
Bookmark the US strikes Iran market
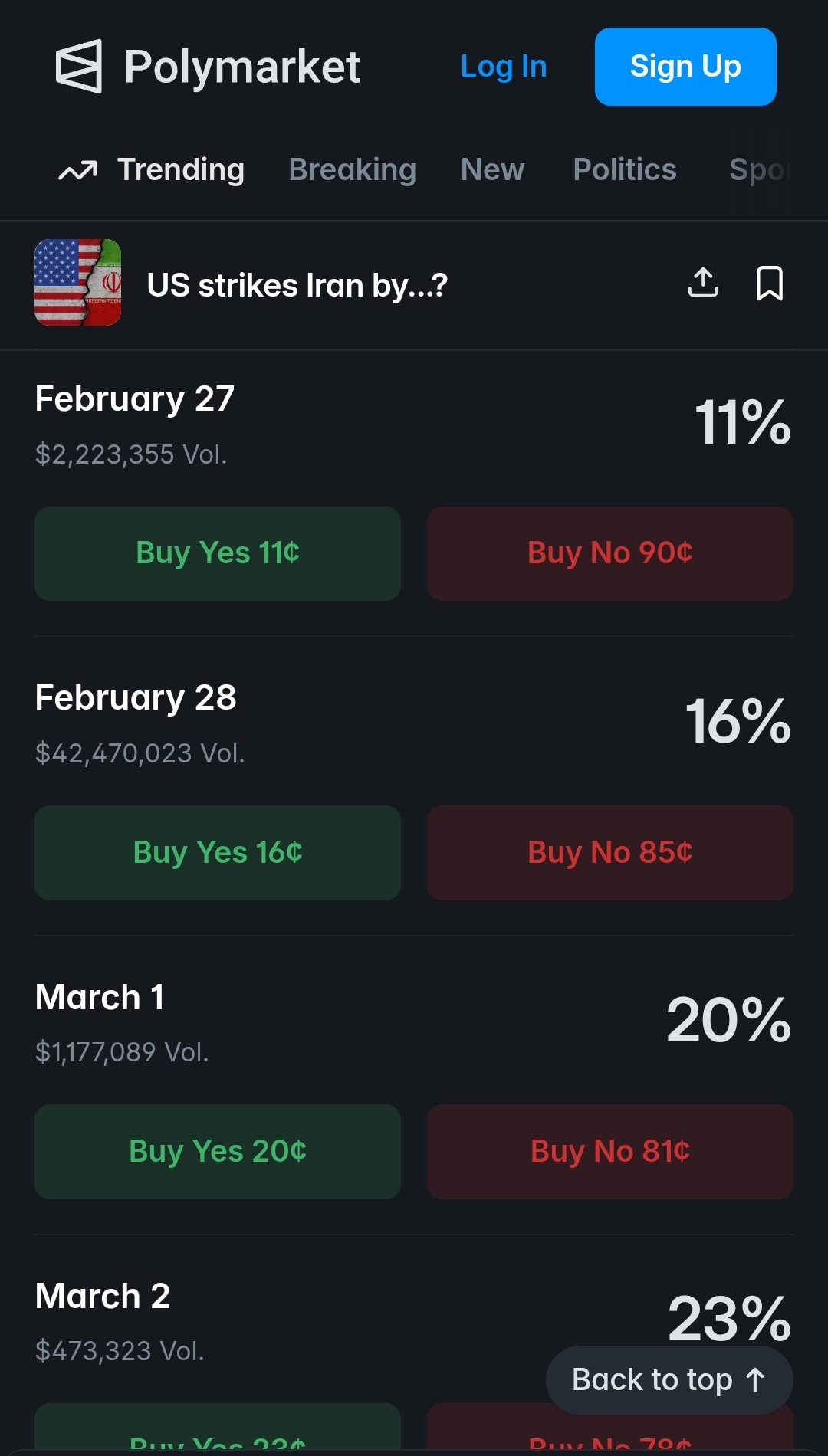pos(769,284)
